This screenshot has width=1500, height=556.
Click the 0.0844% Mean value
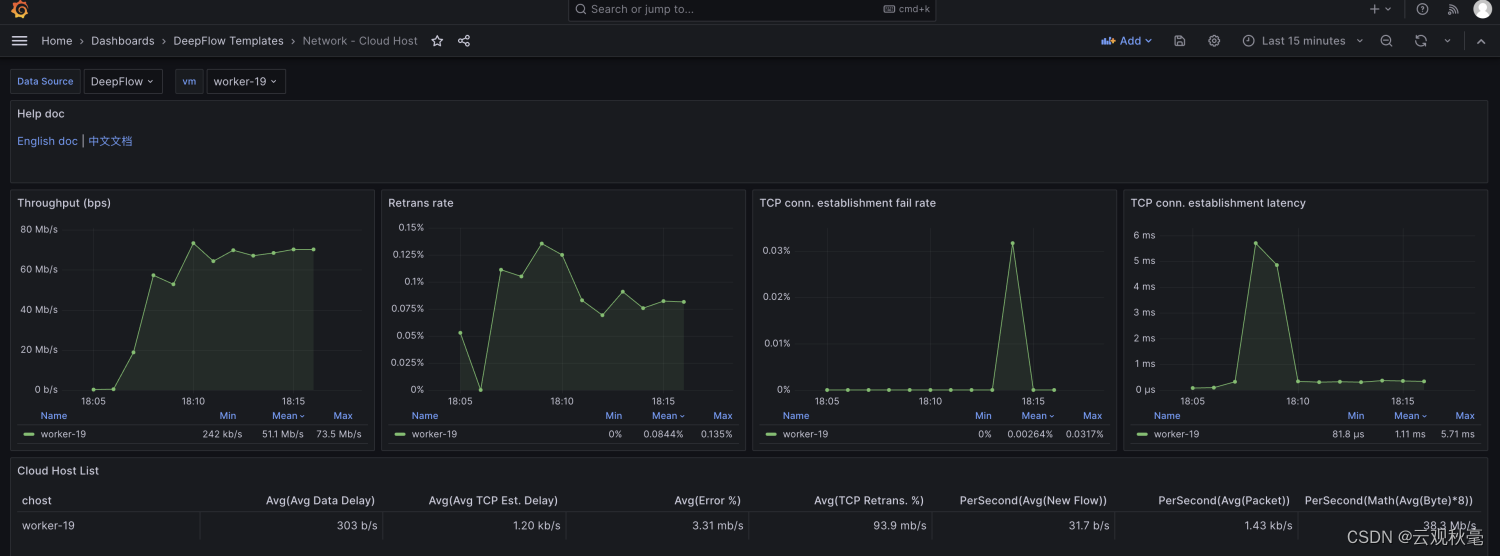point(663,434)
